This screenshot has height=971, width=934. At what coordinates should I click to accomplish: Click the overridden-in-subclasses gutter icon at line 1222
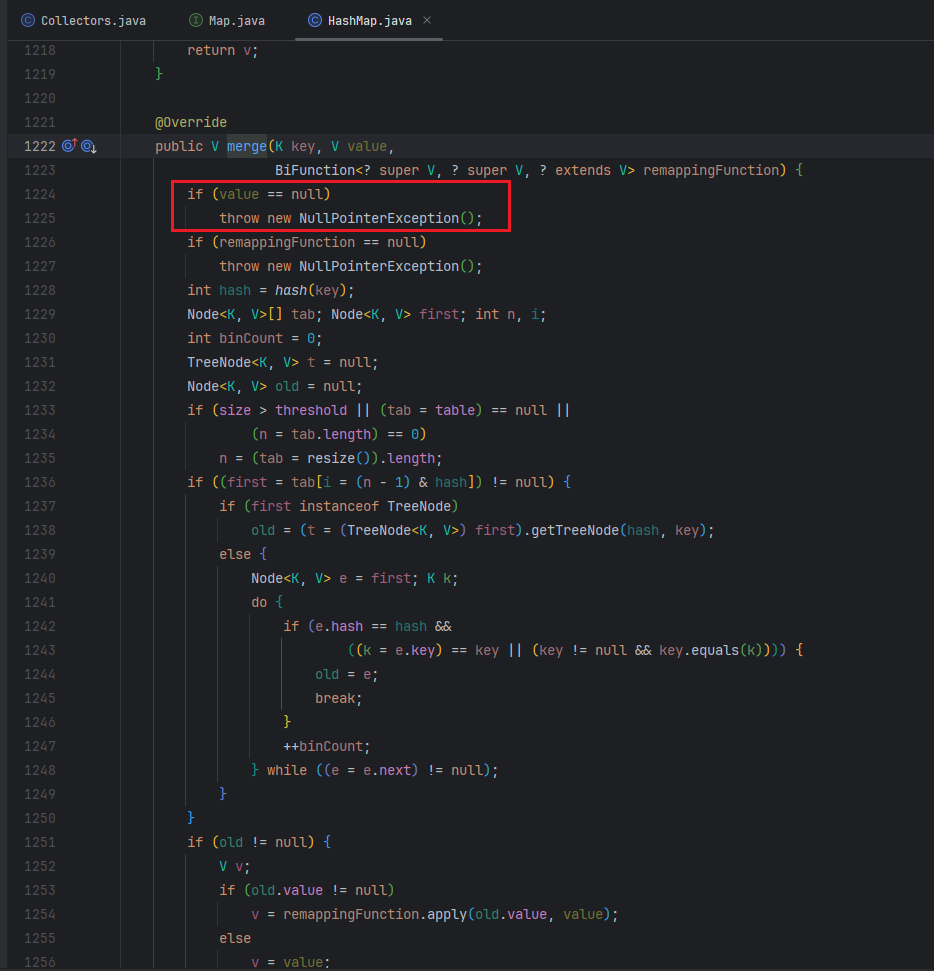(x=88, y=146)
